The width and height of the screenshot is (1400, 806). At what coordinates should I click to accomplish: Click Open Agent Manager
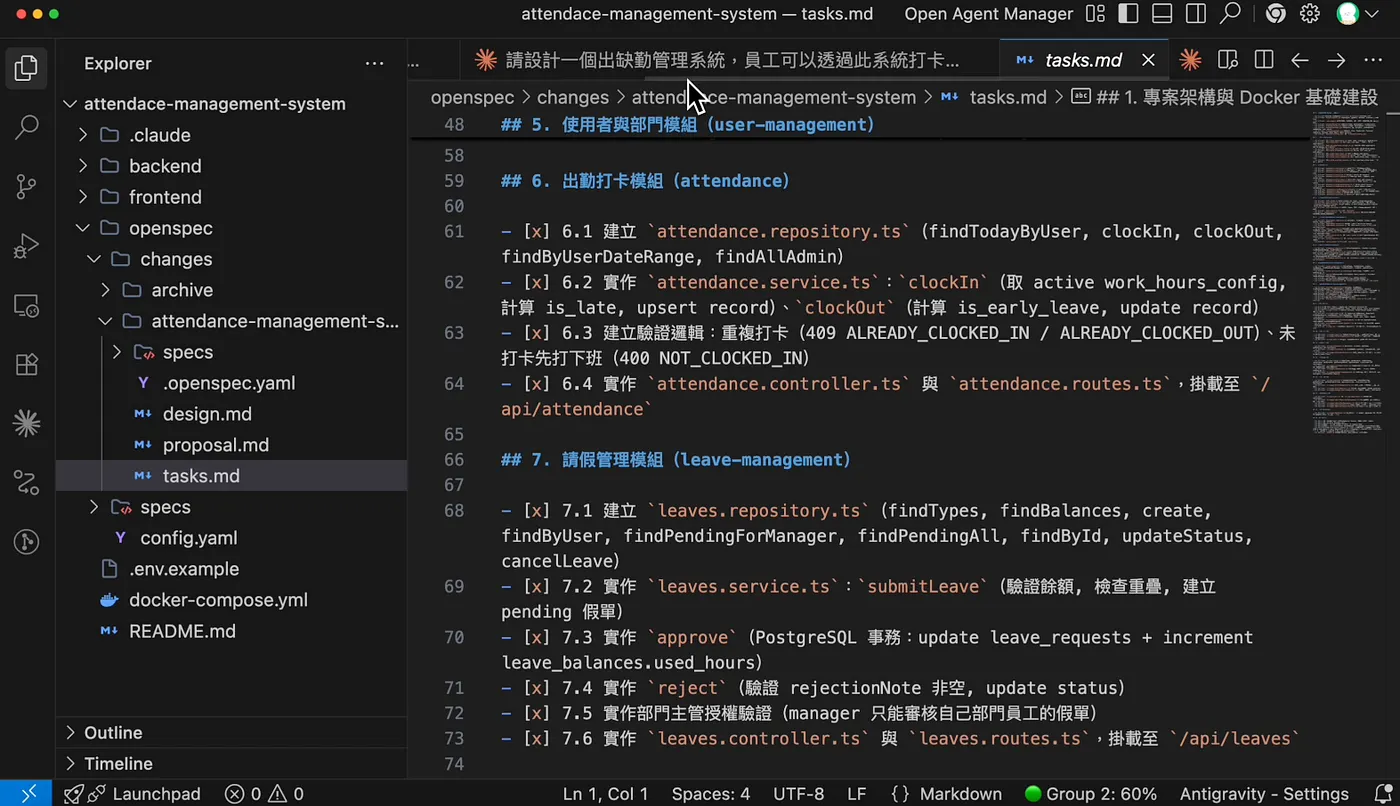tap(989, 14)
